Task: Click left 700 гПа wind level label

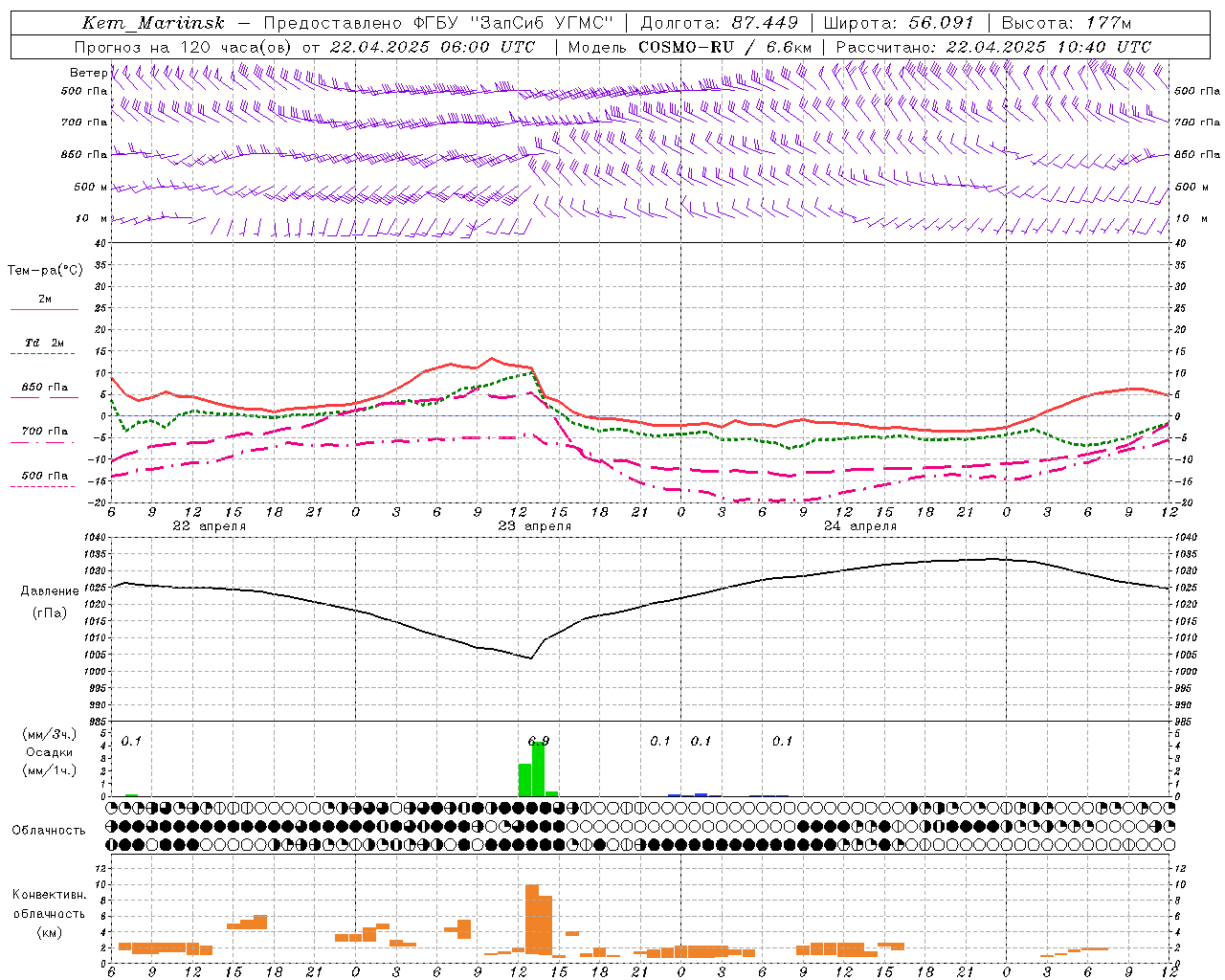Action: tap(84, 122)
